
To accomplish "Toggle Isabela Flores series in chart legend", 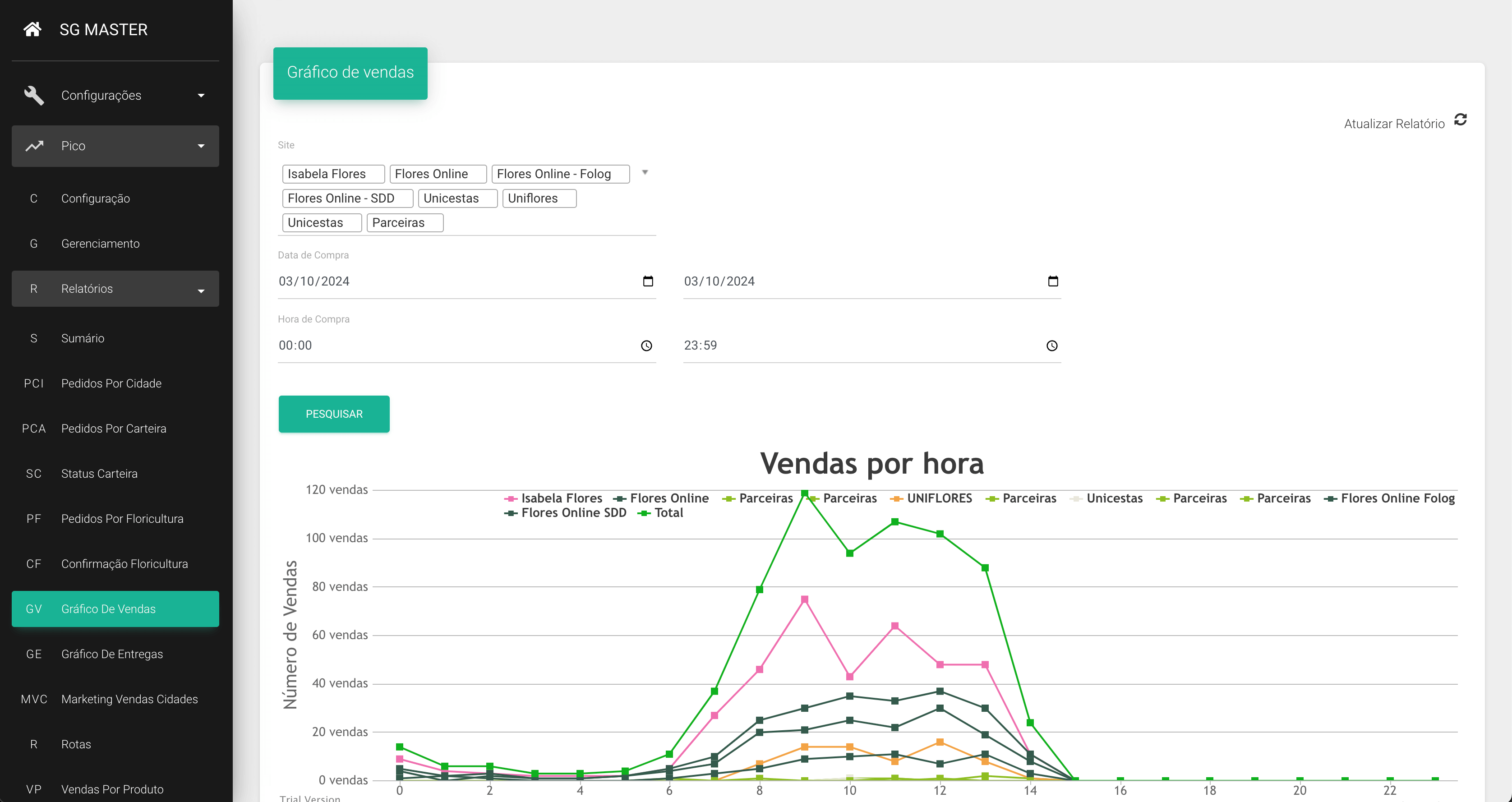I will (x=561, y=498).
